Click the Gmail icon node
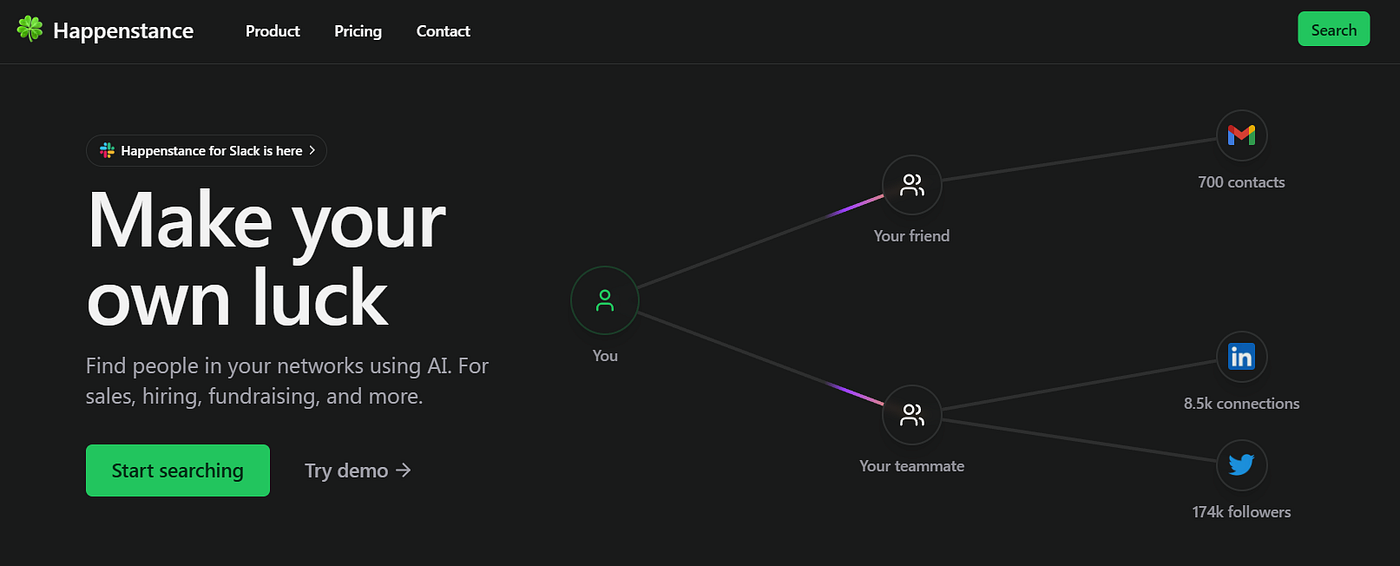1400x566 pixels. tap(1242, 135)
